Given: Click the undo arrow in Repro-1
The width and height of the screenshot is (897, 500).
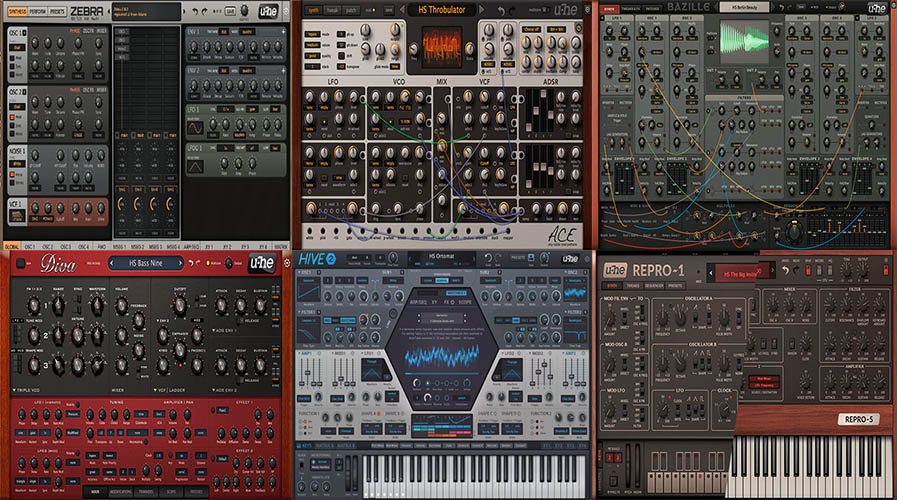Looking at the screenshot, I should click(x=786, y=270).
